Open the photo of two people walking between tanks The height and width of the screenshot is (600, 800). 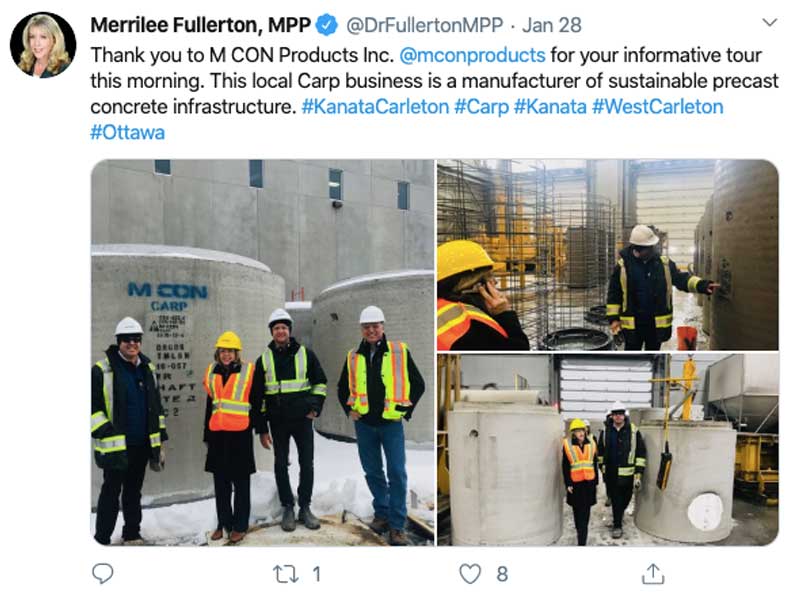(608, 450)
